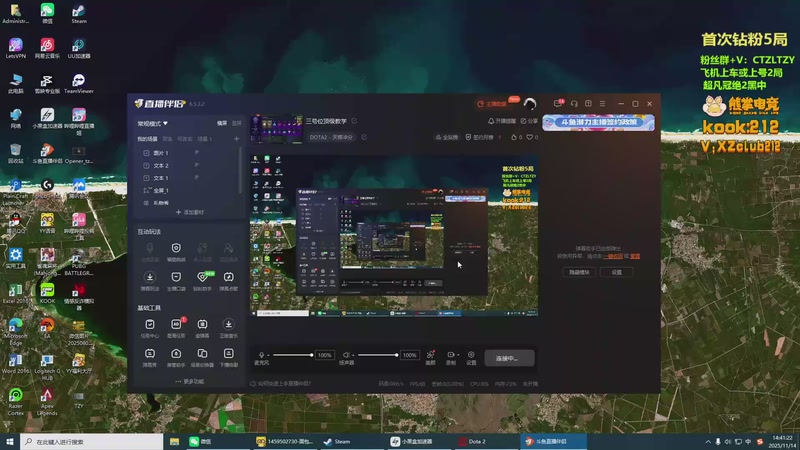This screenshot has height=450, width=800.
Task: Select the 我的场景 tab
Action: 147,139
